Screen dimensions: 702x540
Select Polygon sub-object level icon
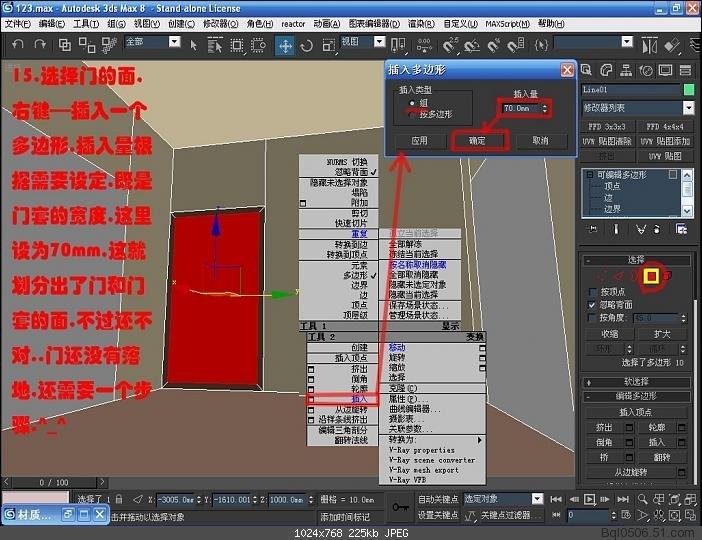(651, 276)
